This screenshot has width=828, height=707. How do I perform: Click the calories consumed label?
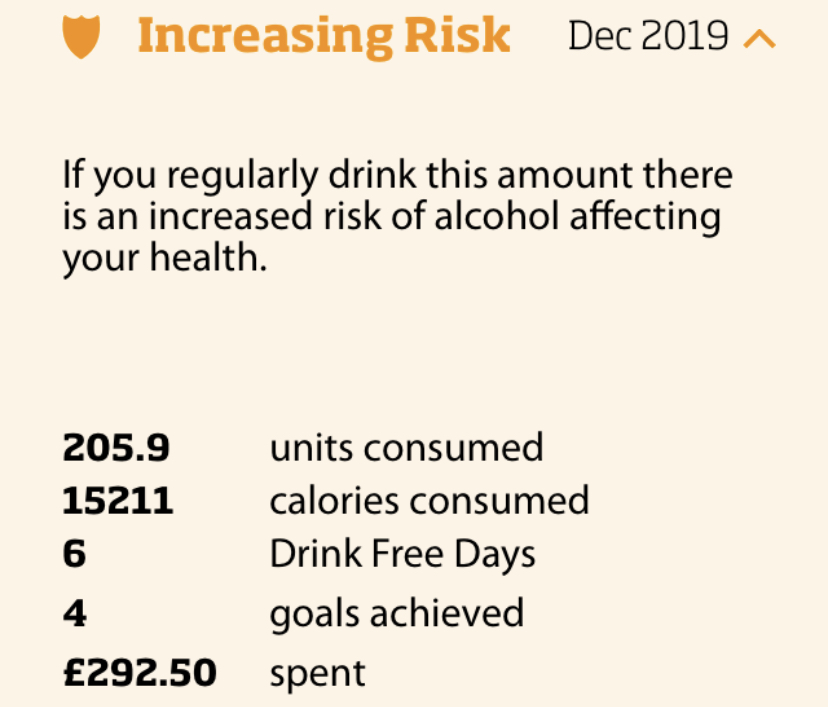click(x=429, y=501)
